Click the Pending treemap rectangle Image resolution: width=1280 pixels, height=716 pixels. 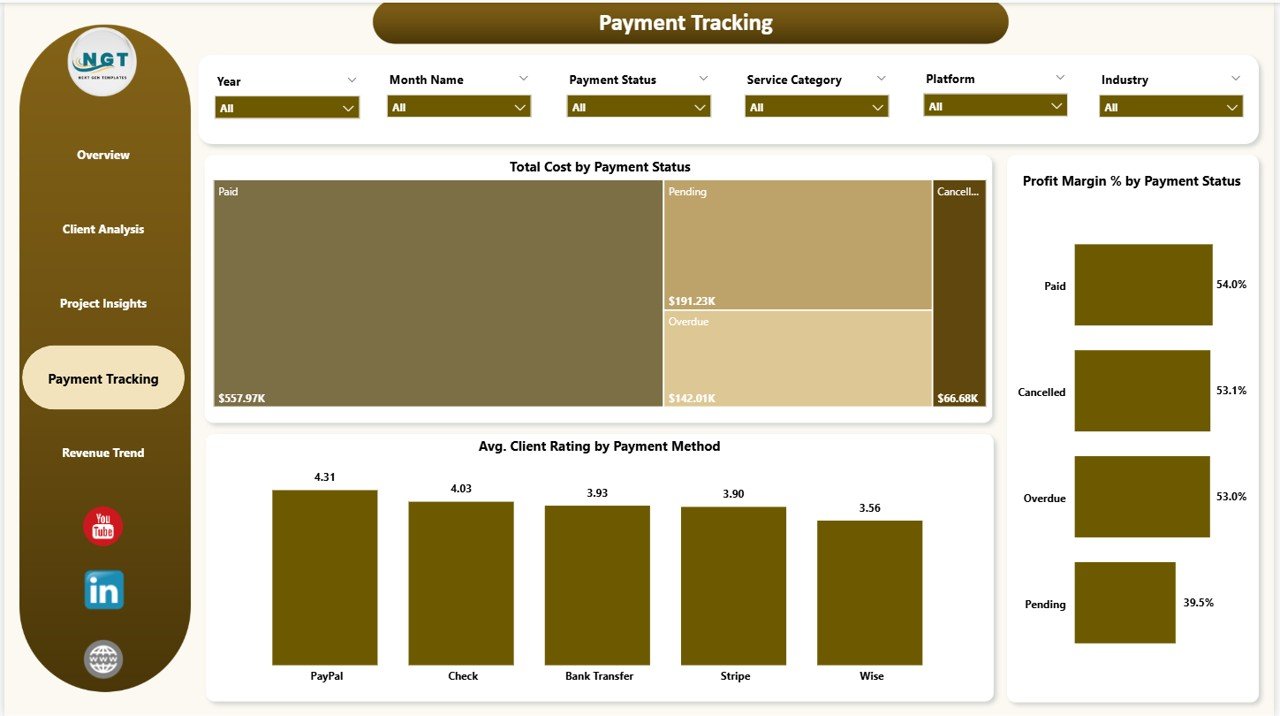[x=797, y=243]
